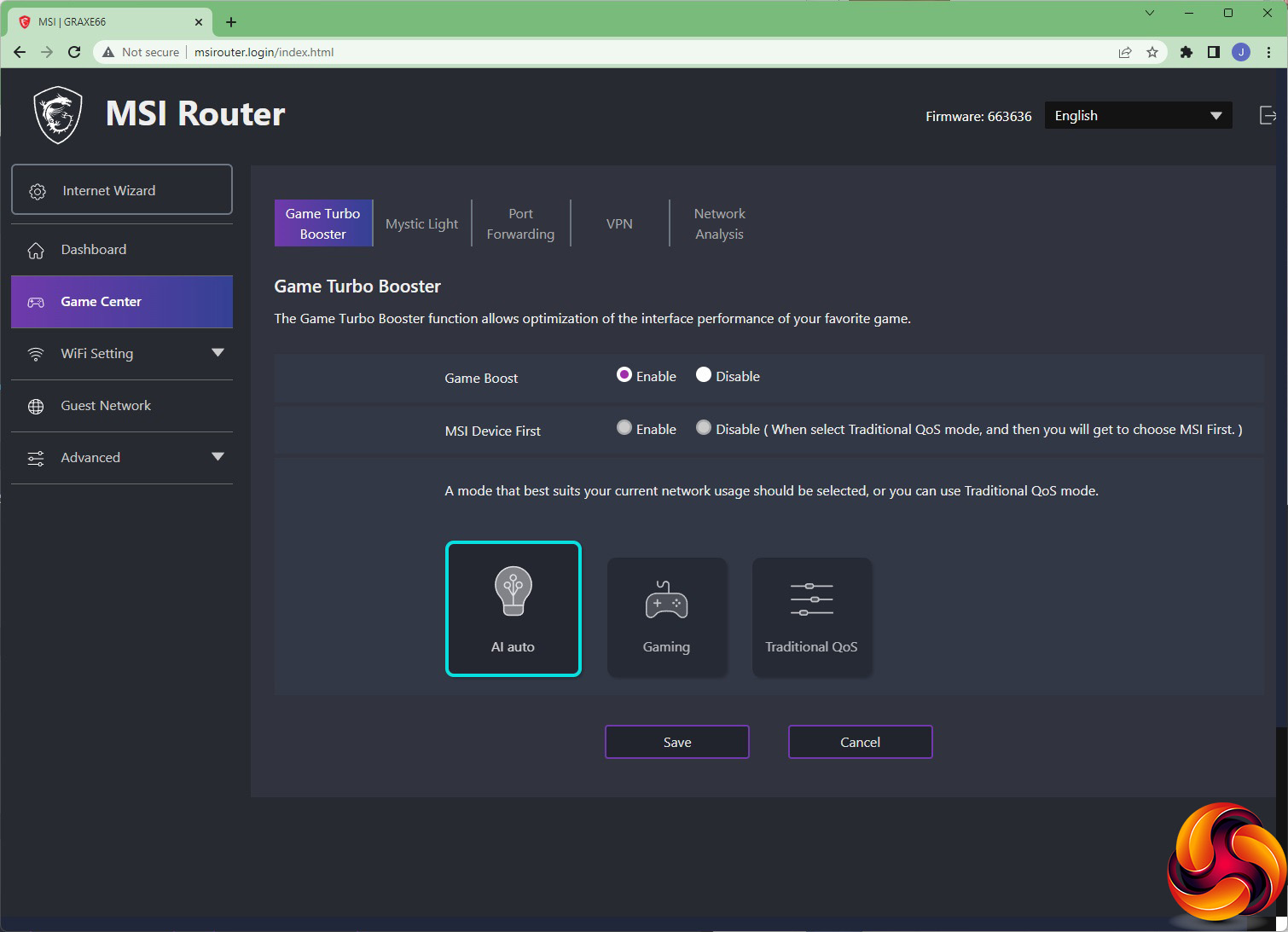Open the tab search chevron

(1150, 13)
